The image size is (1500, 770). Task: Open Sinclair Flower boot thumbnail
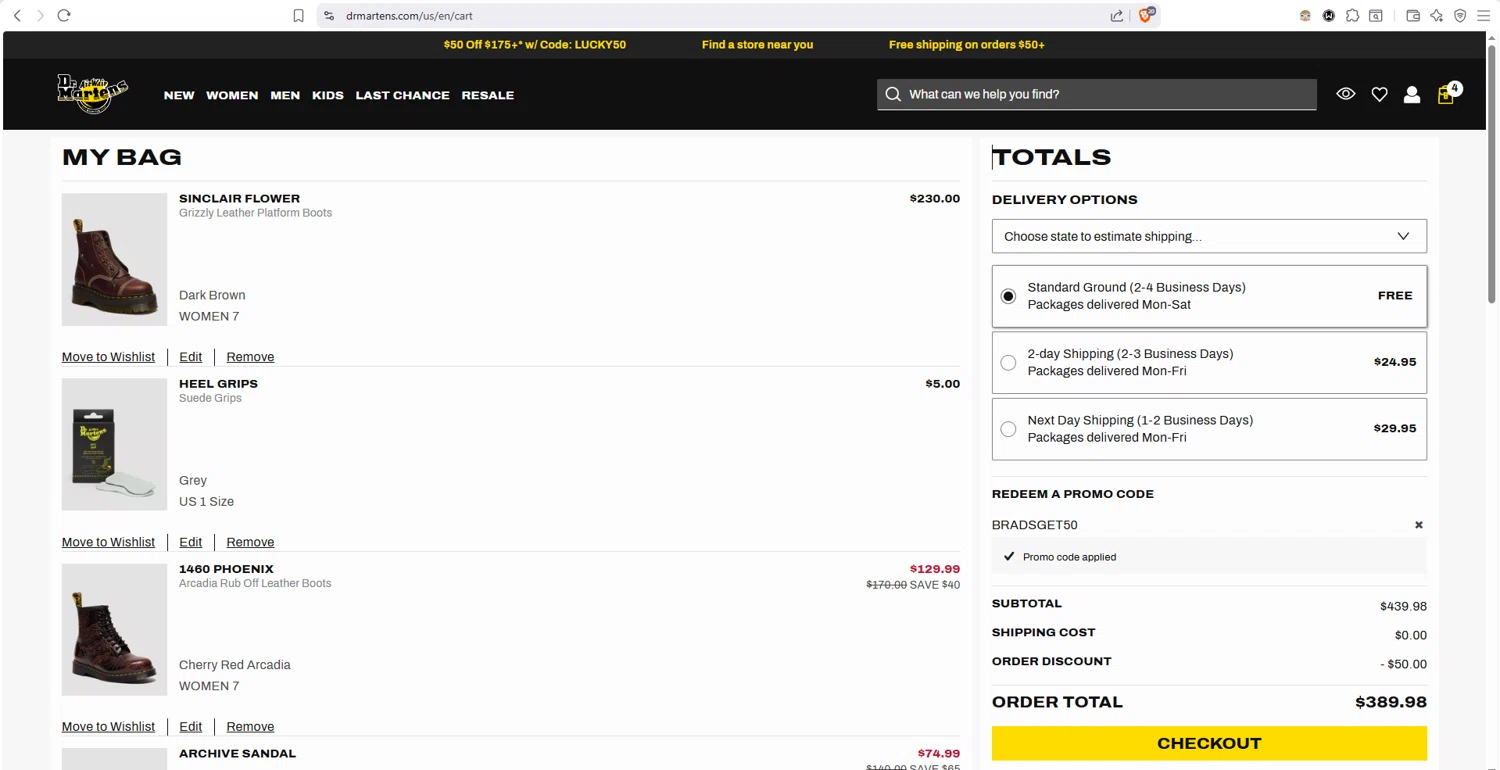pos(114,260)
